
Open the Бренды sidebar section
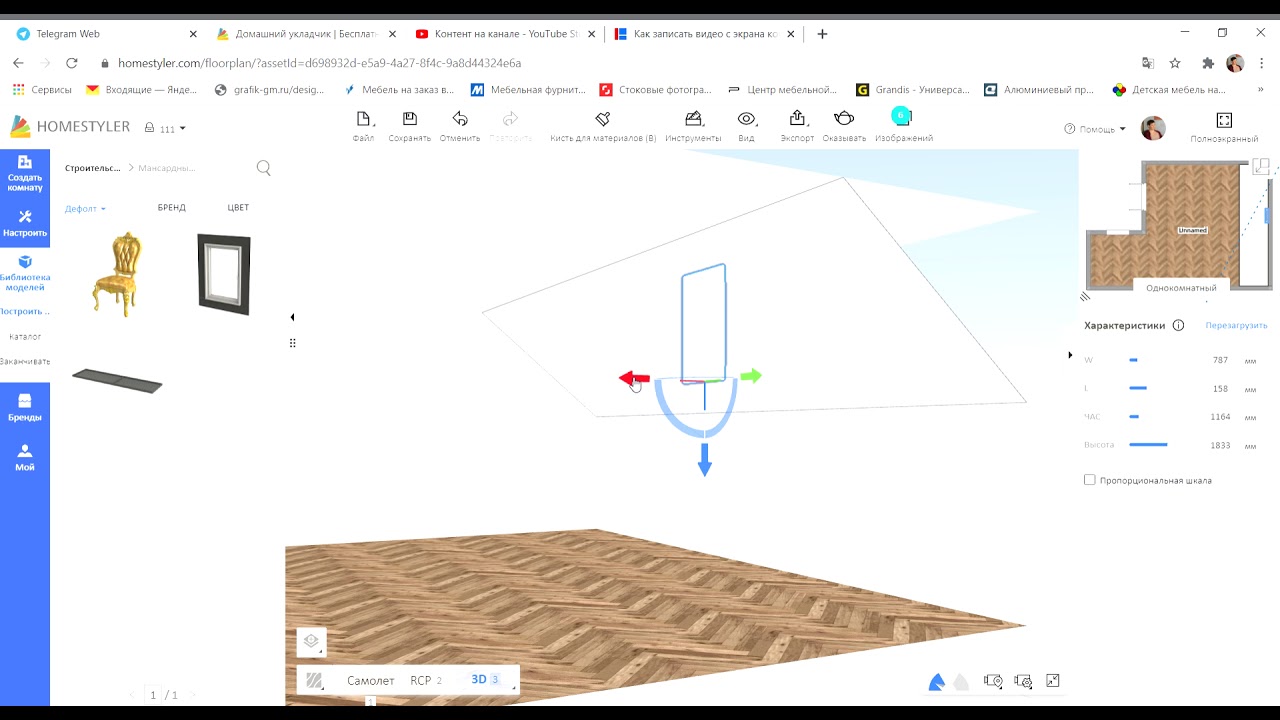coord(25,408)
